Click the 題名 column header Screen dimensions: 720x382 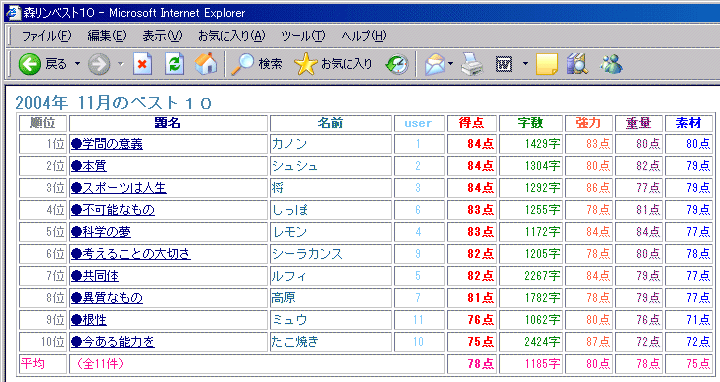pyautogui.click(x=168, y=123)
